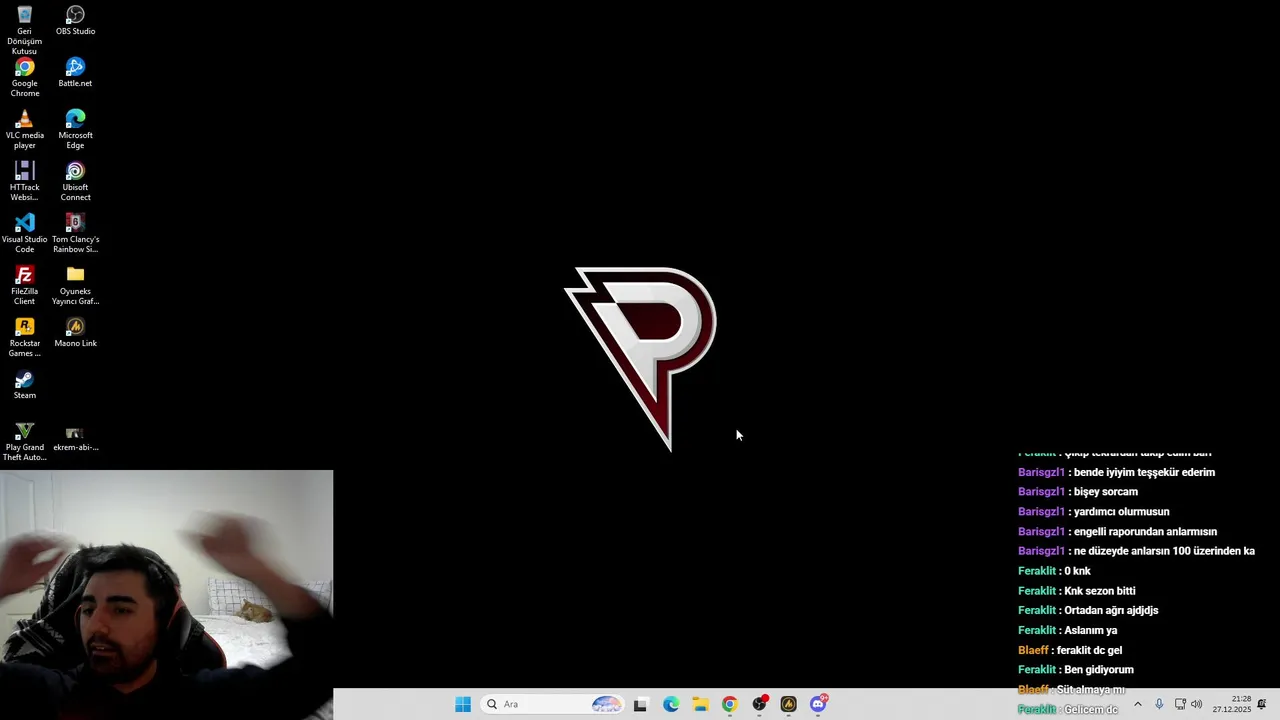Open the volume speaker tray icon
Image resolution: width=1280 pixels, height=720 pixels.
point(1197,704)
